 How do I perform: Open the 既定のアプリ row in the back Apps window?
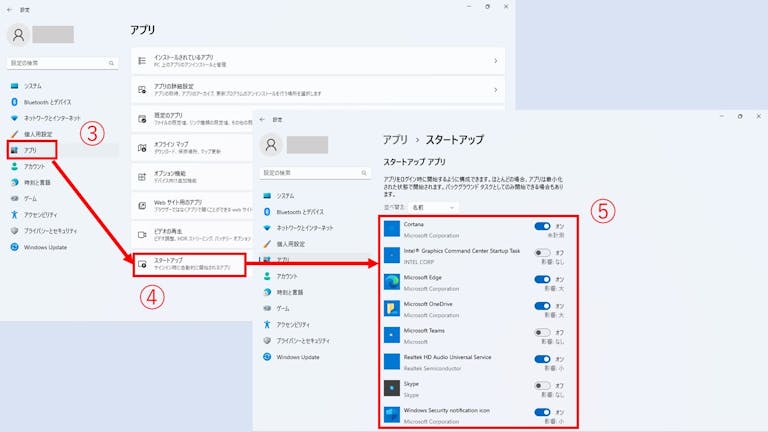(192, 119)
